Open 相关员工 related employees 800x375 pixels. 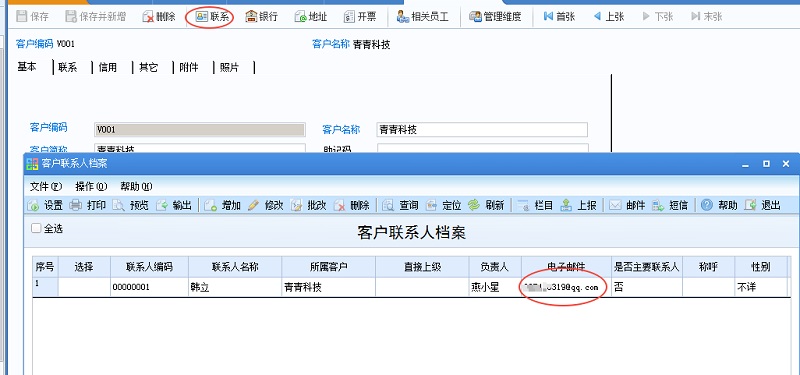pos(423,17)
